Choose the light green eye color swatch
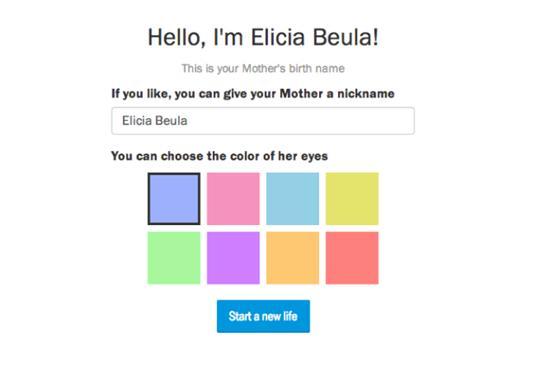 point(174,258)
